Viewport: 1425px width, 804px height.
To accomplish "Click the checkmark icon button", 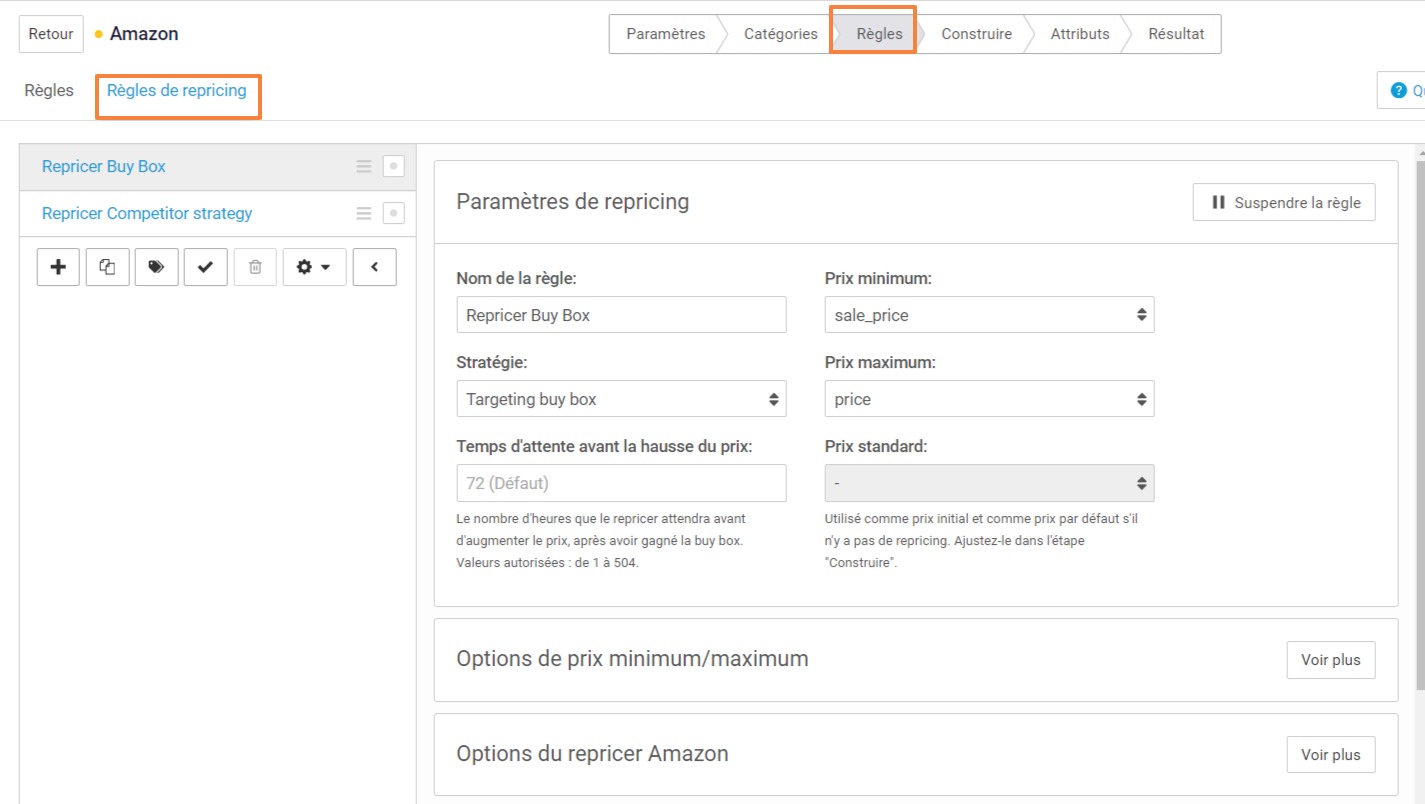I will tap(205, 267).
